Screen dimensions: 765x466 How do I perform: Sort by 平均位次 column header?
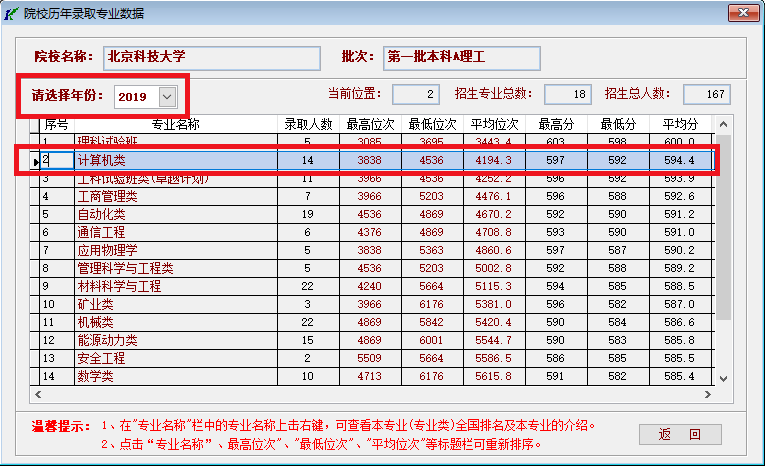coord(494,125)
